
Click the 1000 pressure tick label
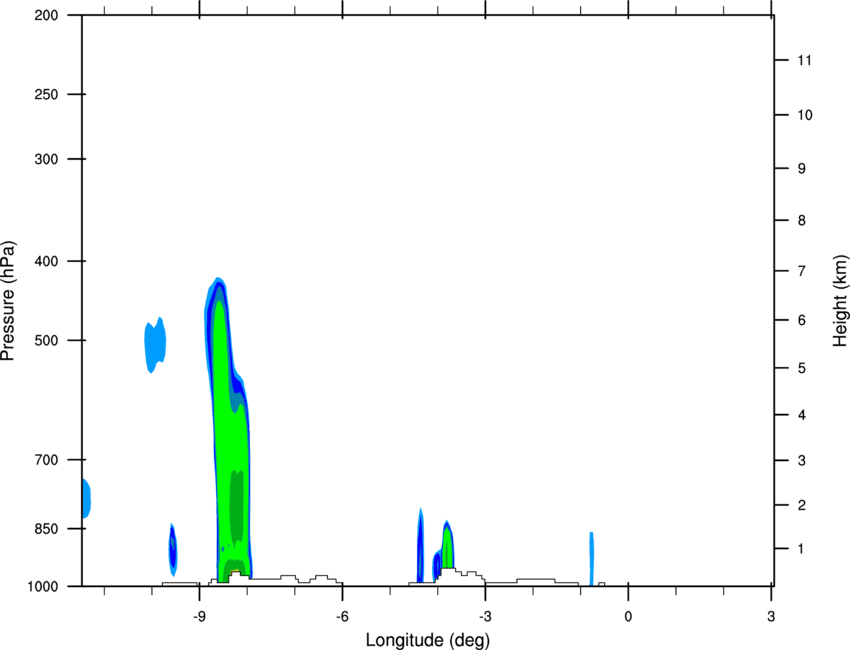[42, 587]
